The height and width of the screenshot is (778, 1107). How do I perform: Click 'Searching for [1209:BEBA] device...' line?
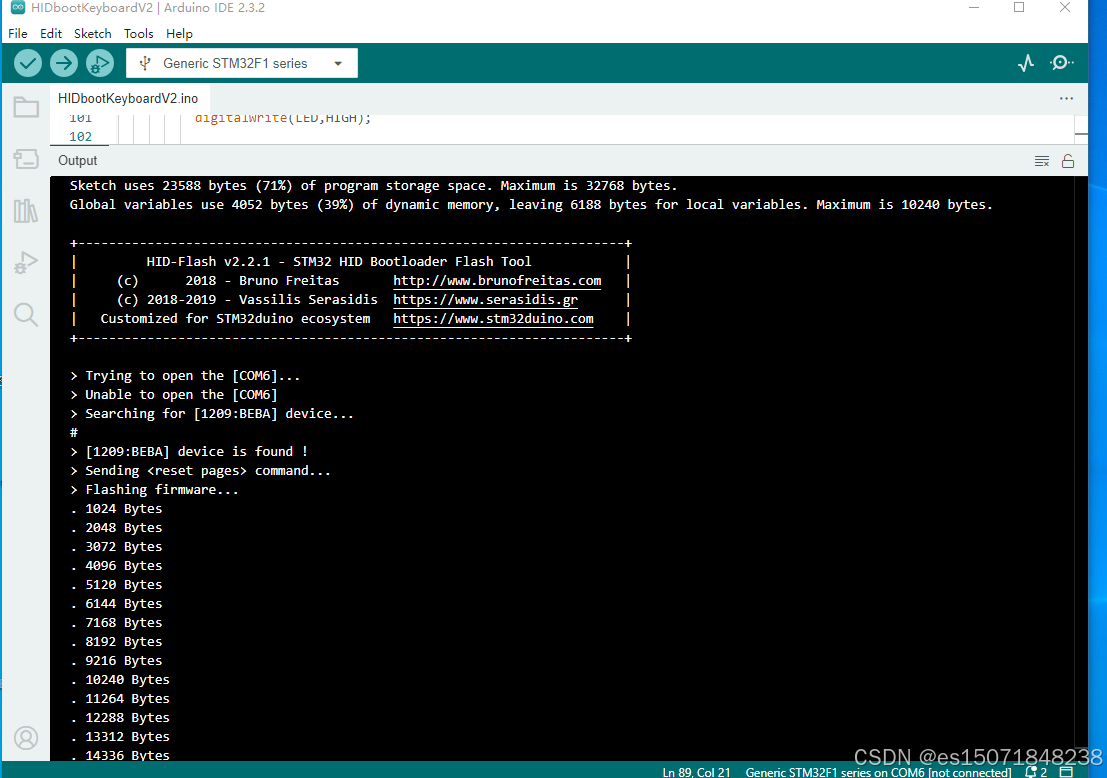[x=212, y=414]
